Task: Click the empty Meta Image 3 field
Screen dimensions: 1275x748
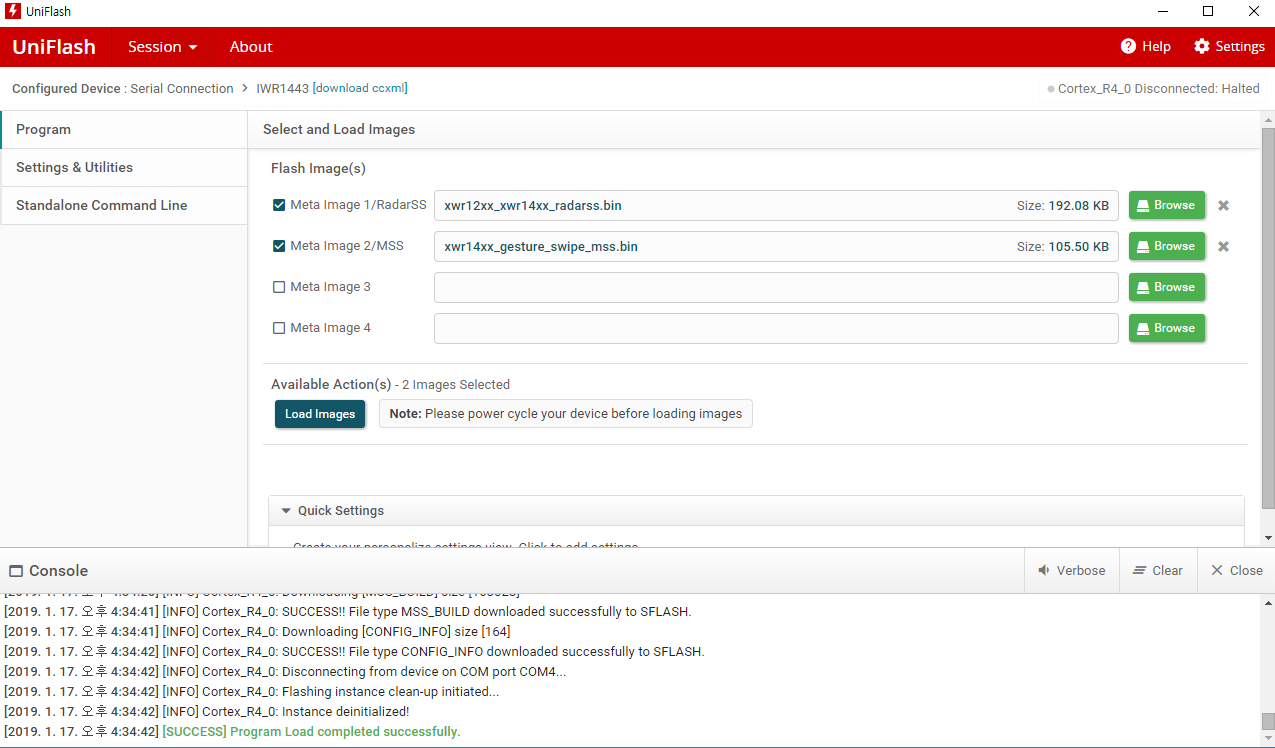Action: pyautogui.click(x=776, y=288)
